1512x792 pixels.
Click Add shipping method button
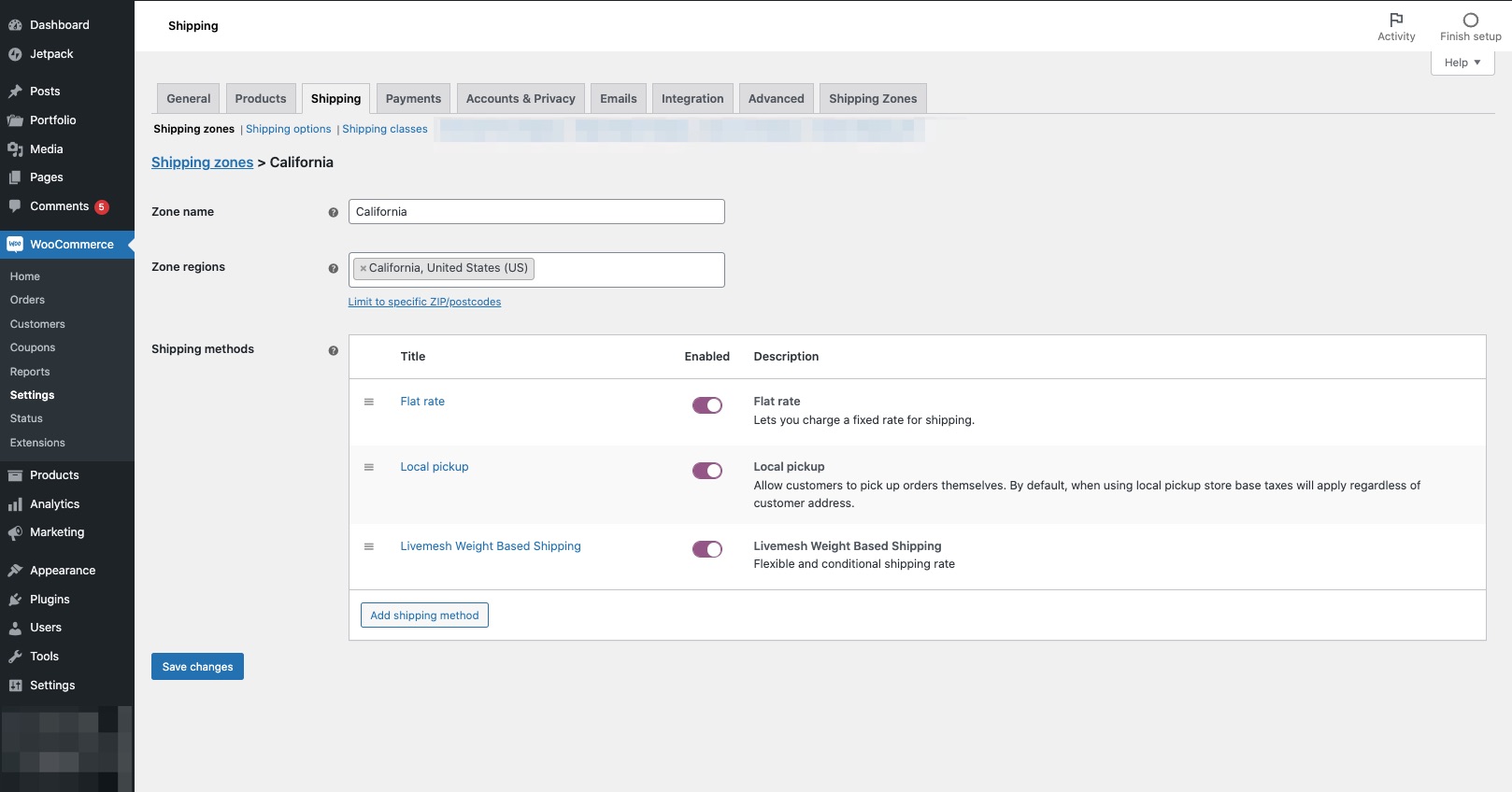click(x=424, y=615)
